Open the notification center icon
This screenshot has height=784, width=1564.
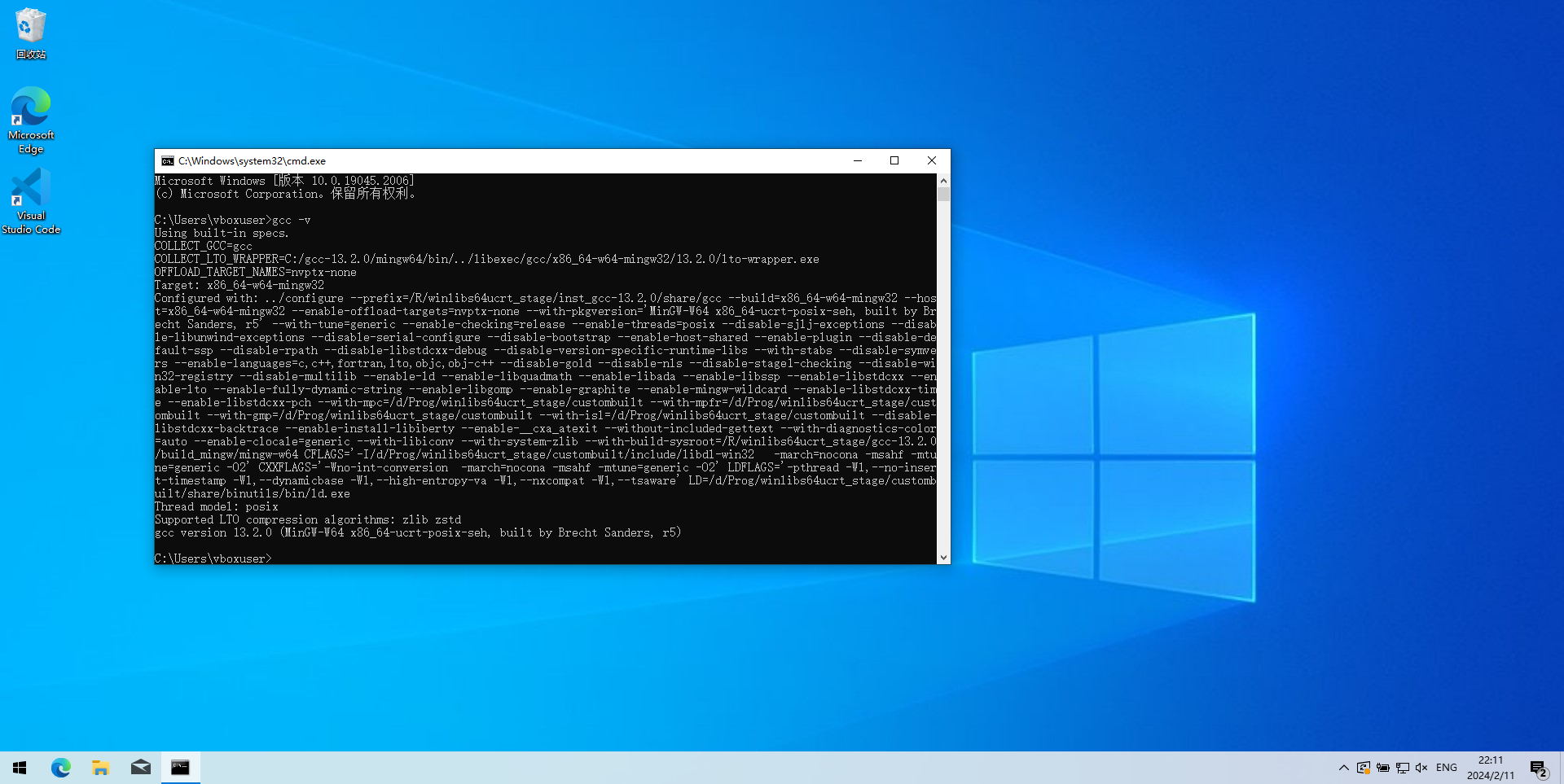(1539, 768)
